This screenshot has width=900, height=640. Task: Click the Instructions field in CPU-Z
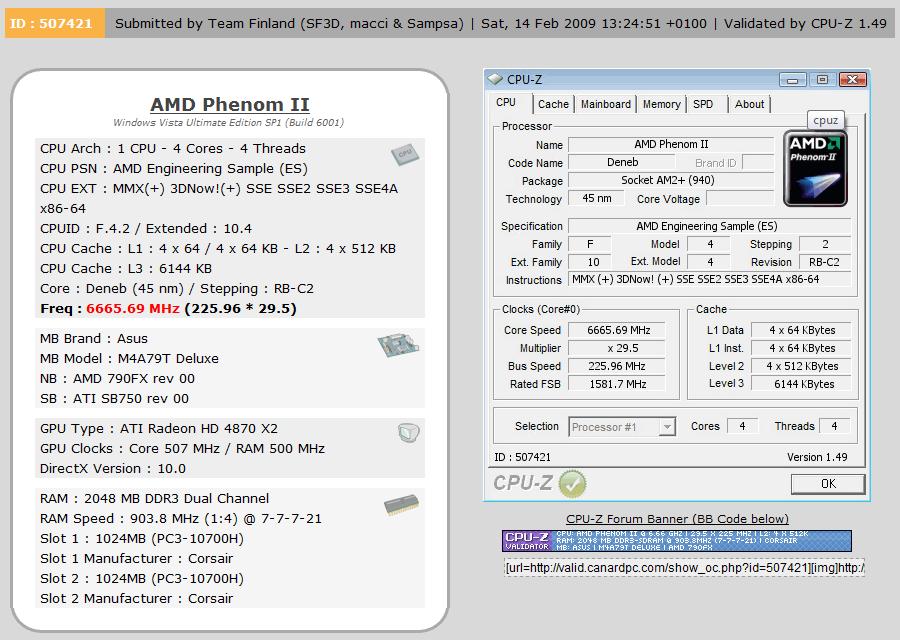click(709, 280)
